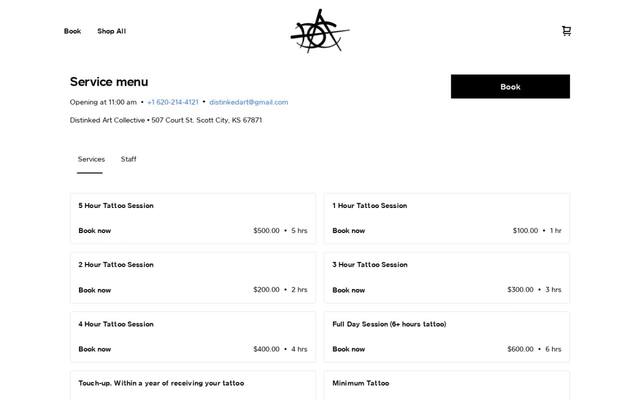This screenshot has width=640, height=400.
Task: Click the Distinked Art logo
Action: point(320,31)
